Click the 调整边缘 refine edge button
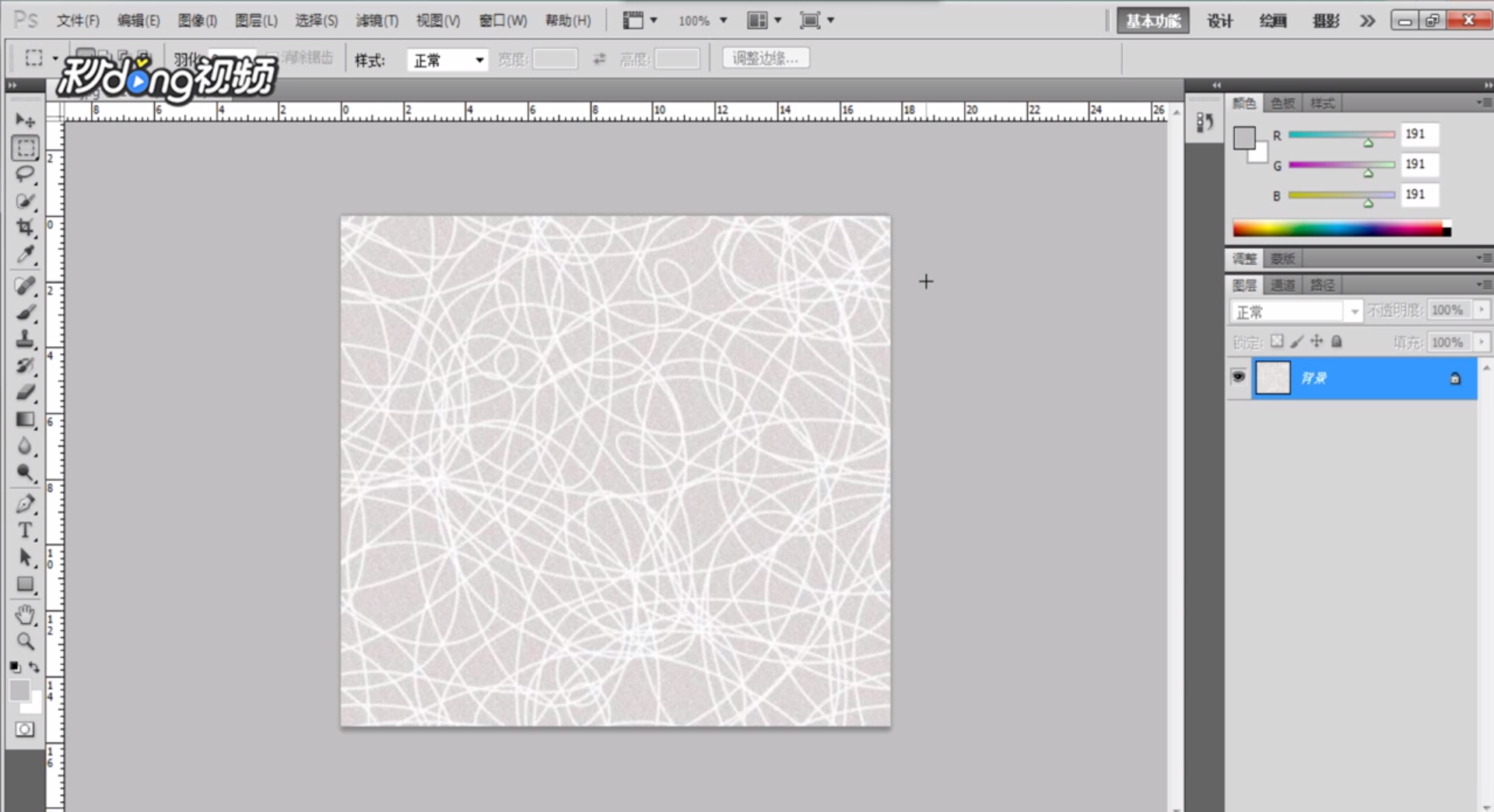This screenshot has width=1494, height=812. point(766,58)
